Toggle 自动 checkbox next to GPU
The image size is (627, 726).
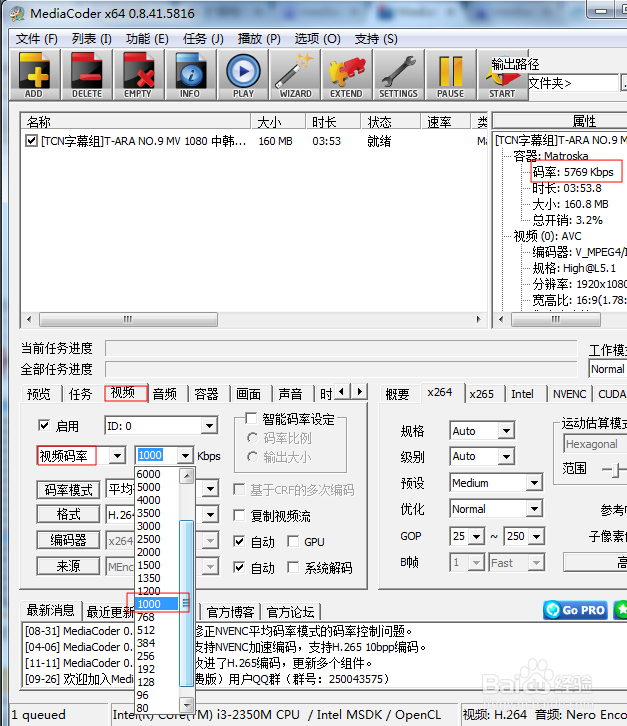(239, 541)
